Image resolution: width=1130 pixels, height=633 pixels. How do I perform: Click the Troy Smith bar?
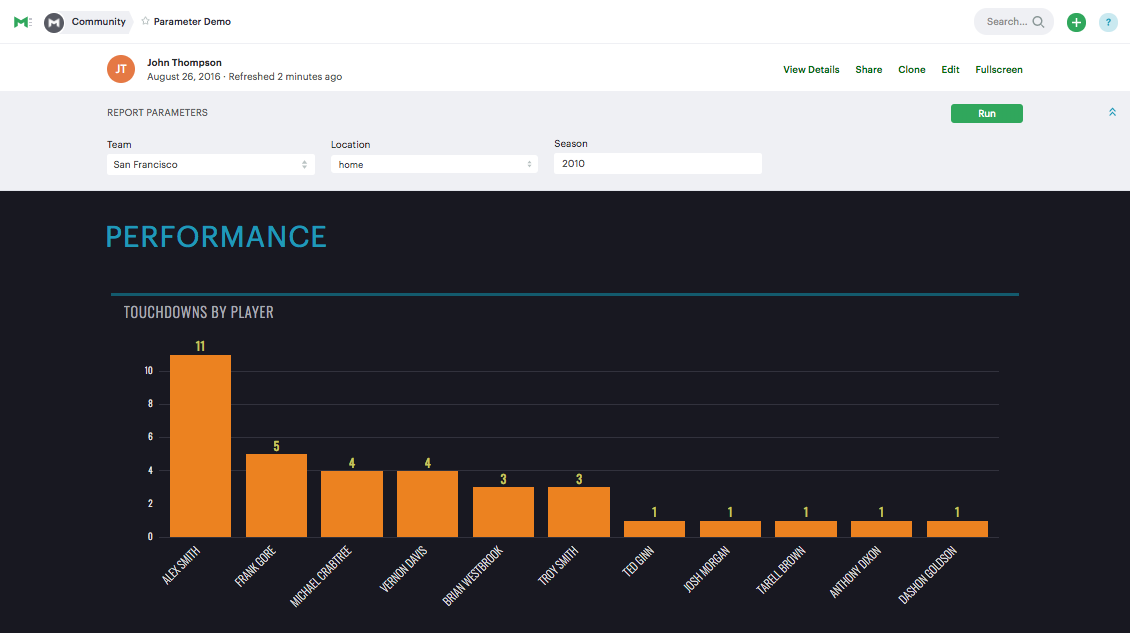[x=579, y=512]
